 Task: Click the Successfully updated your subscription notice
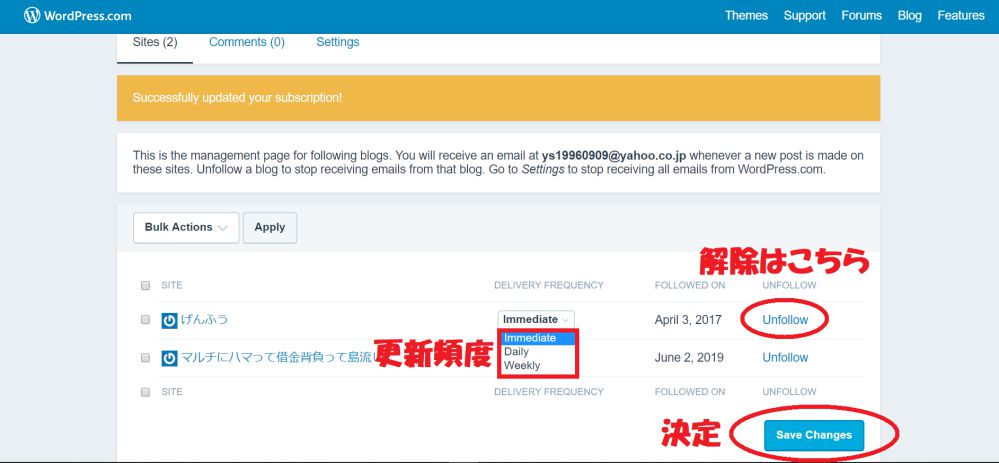[498, 98]
